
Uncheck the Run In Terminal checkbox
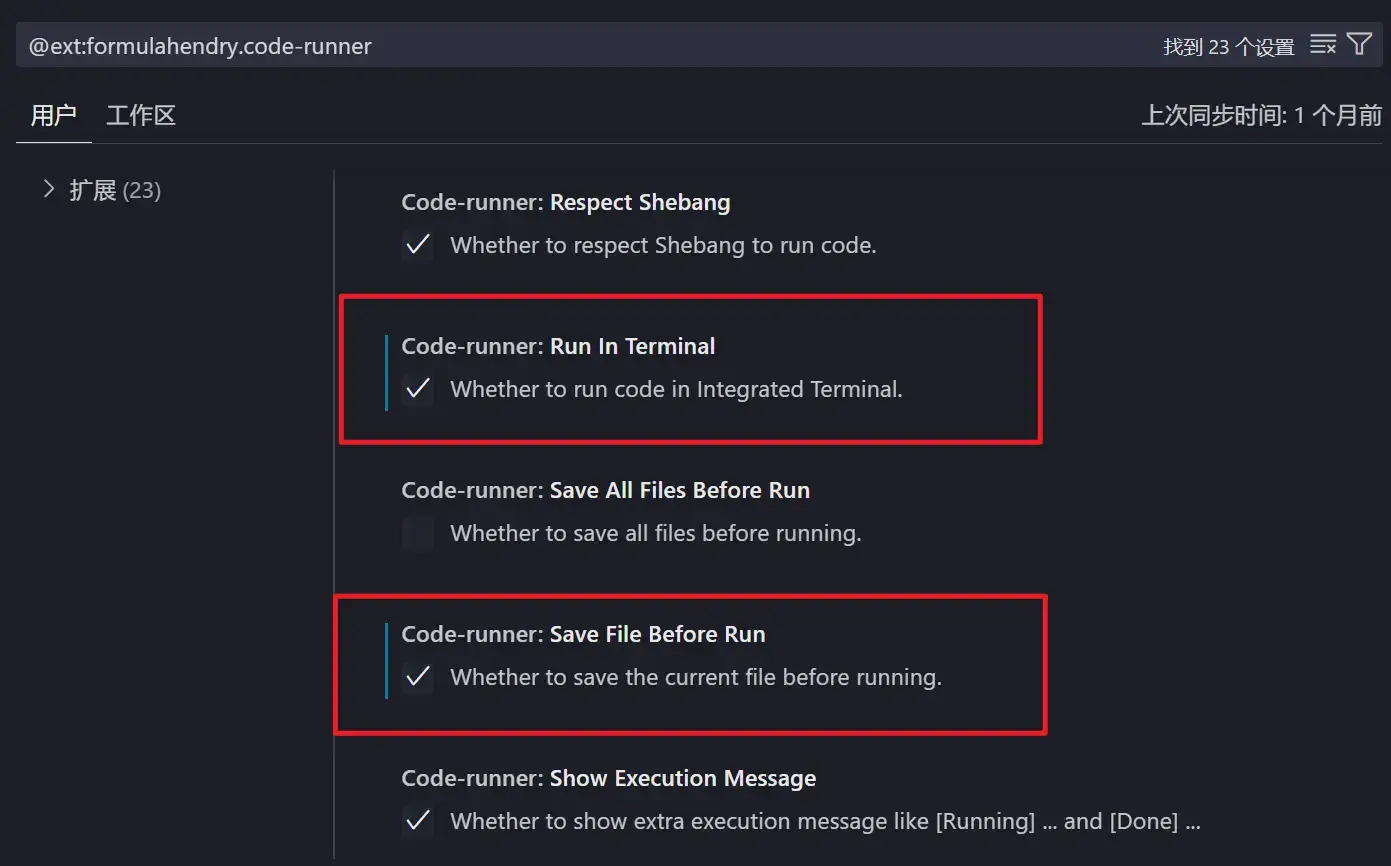point(418,389)
